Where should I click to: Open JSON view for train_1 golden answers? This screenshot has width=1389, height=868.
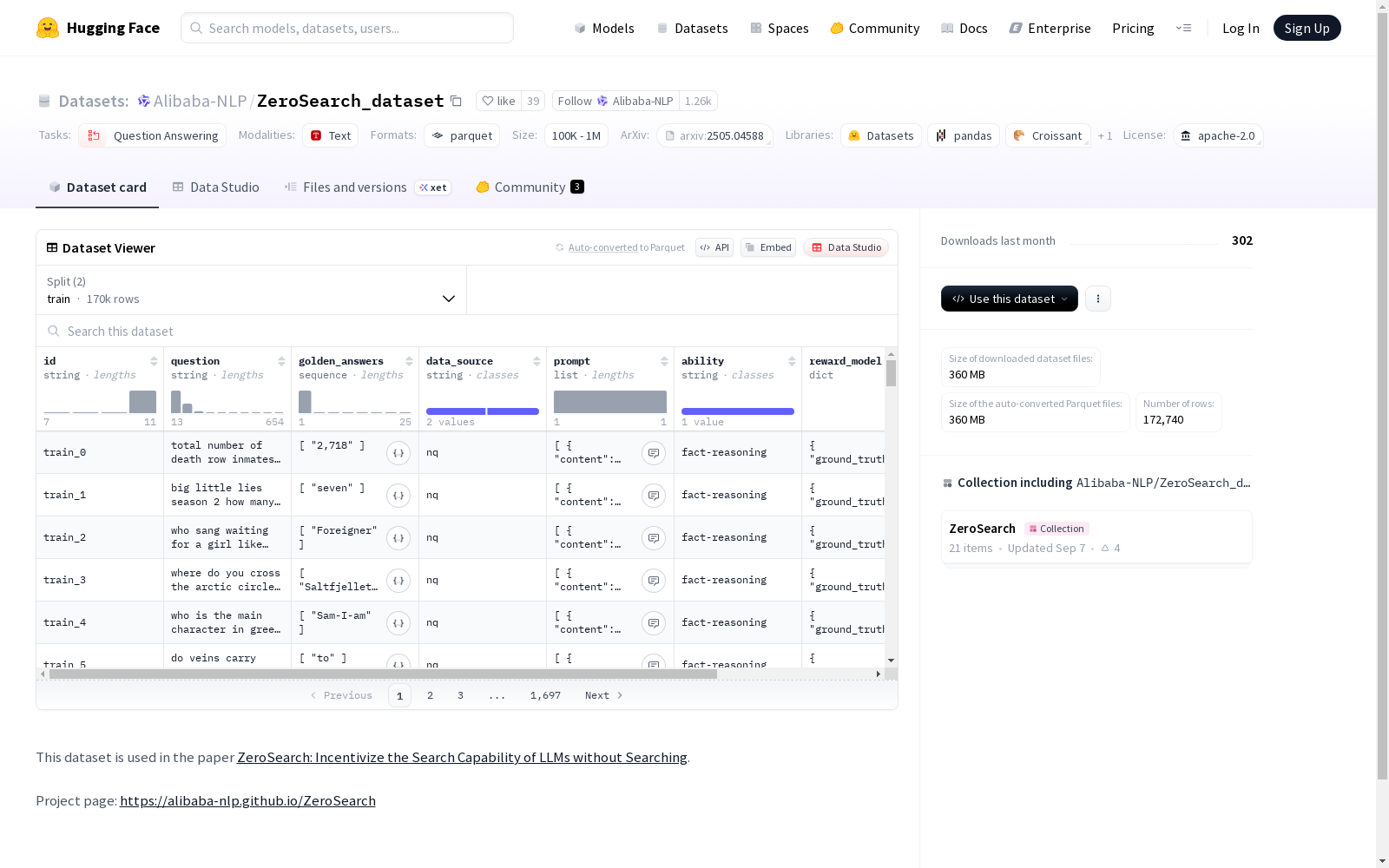[x=398, y=495]
